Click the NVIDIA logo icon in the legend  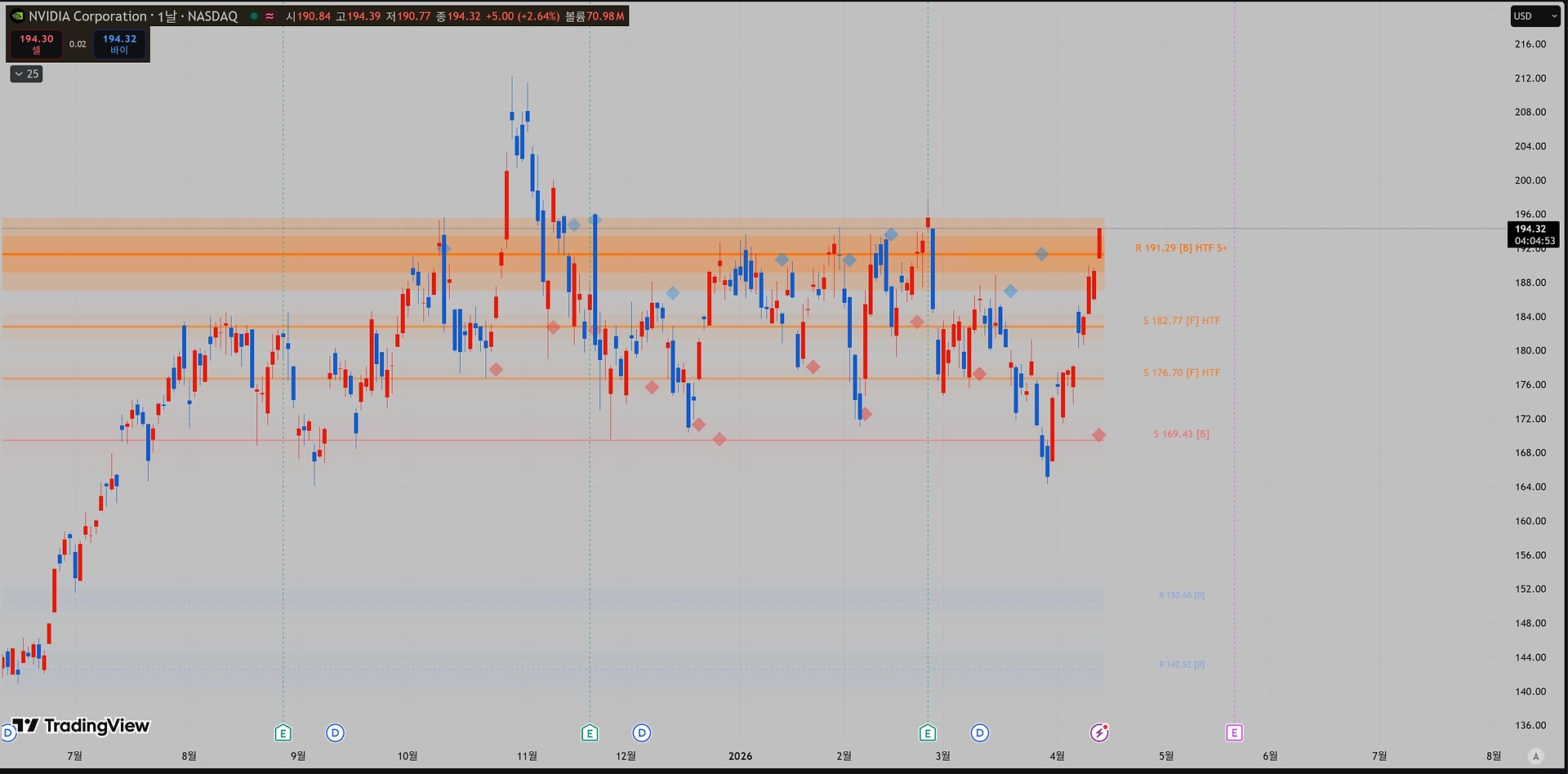click(x=17, y=16)
